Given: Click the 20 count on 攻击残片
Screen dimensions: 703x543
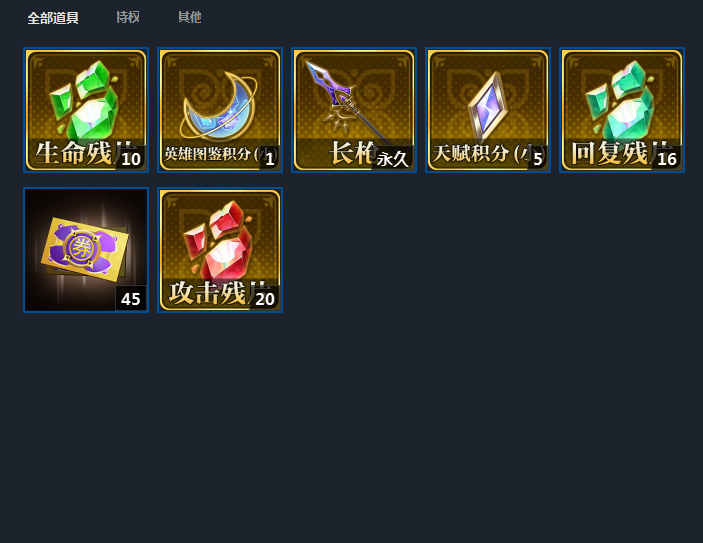Looking at the screenshot, I should tap(265, 299).
